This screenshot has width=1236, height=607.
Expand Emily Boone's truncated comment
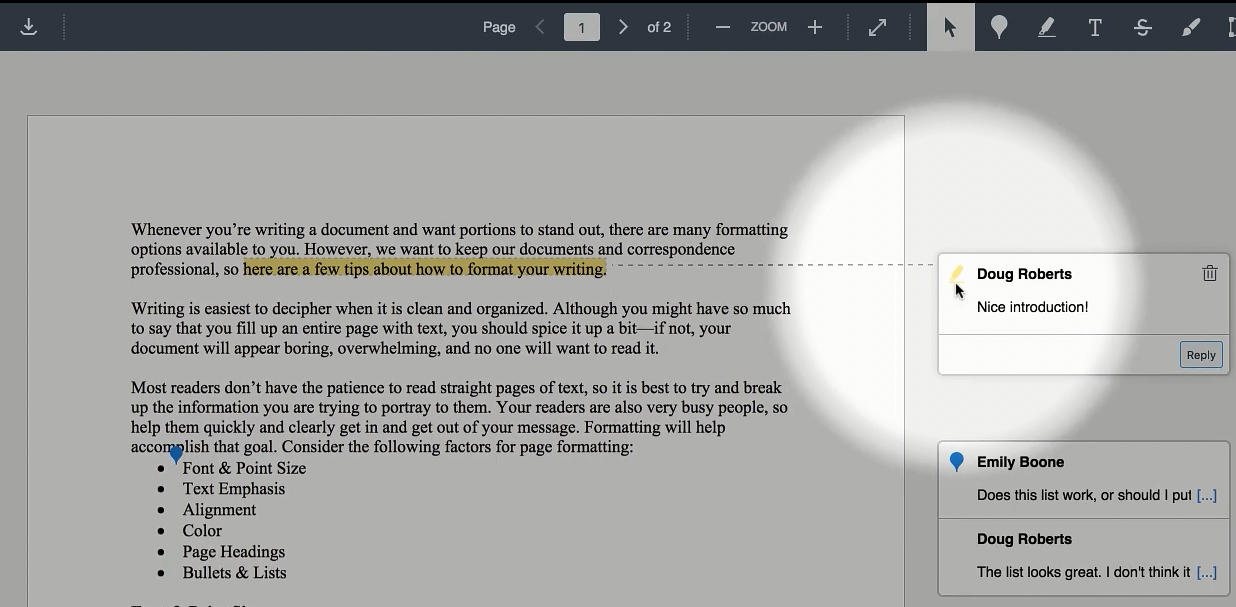coord(1206,495)
